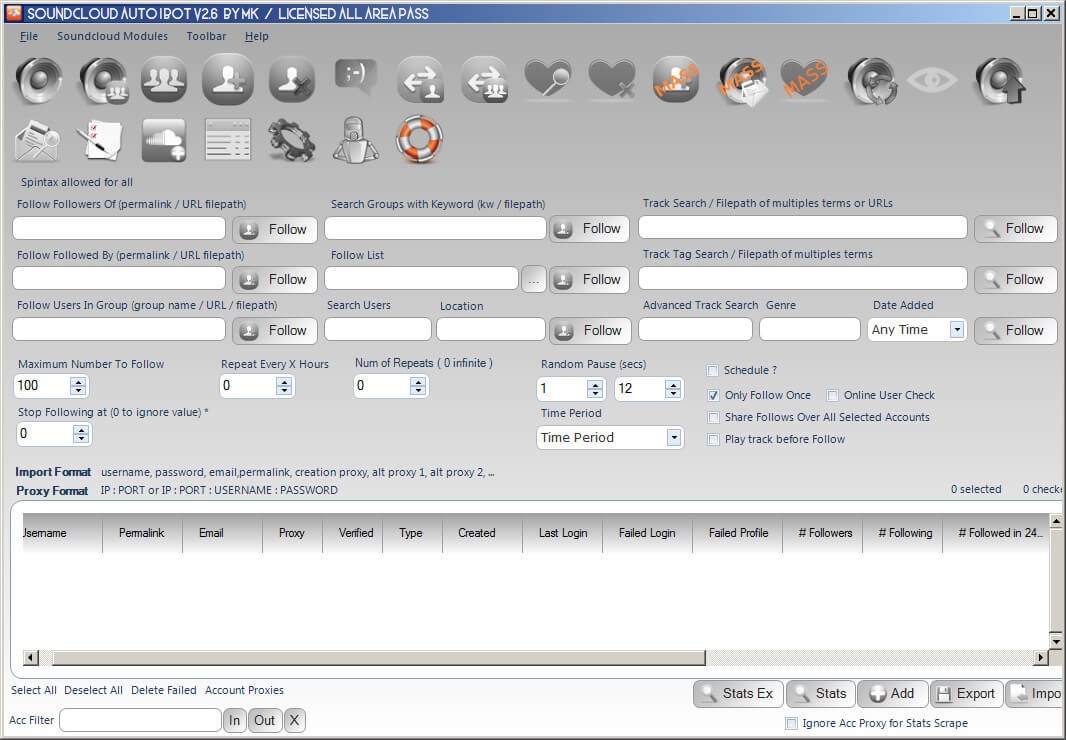Open the gear settings icon
The width and height of the screenshot is (1066, 740).
coord(292,140)
